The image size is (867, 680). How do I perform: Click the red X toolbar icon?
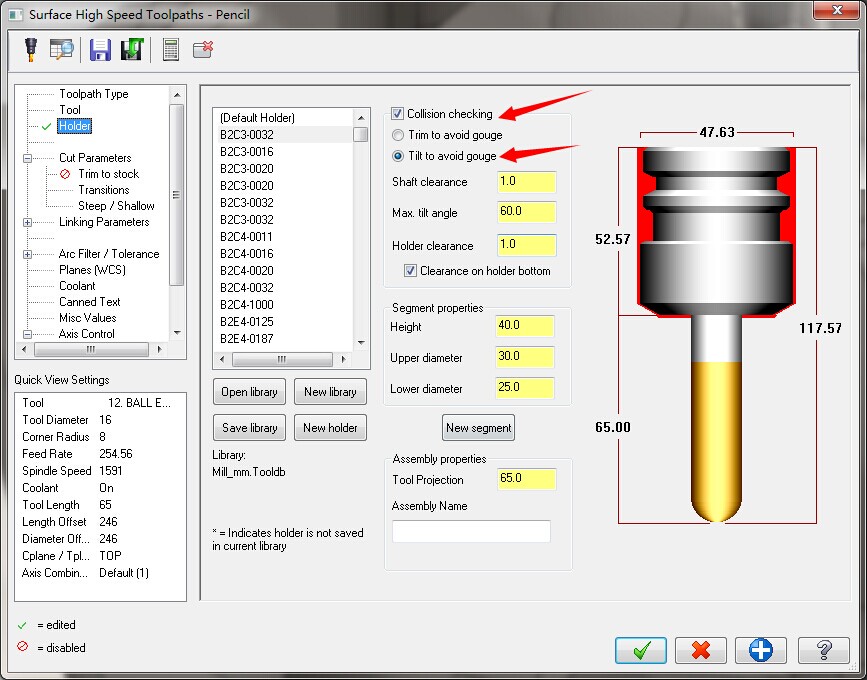203,49
